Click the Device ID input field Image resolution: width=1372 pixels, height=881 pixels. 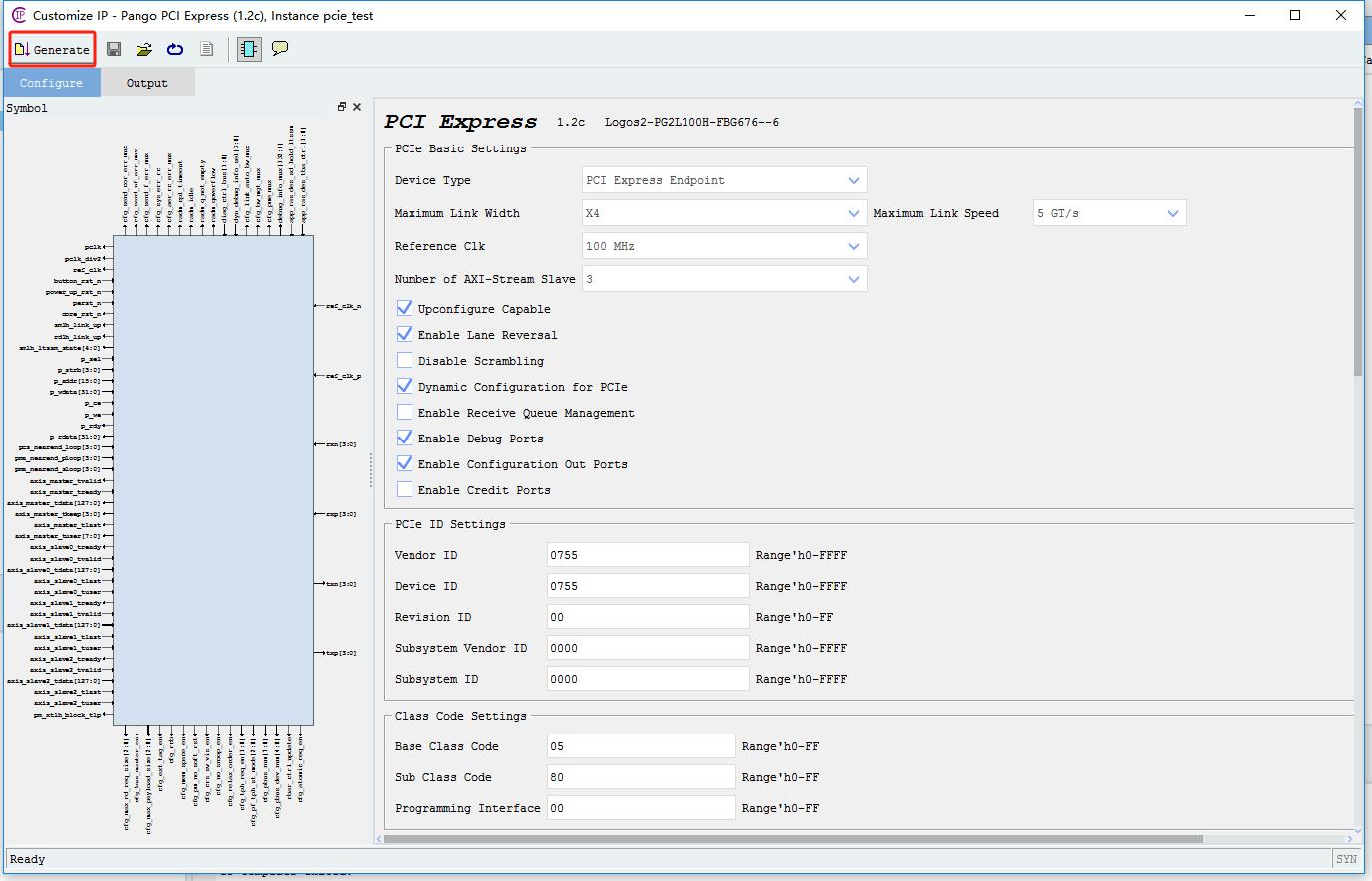648,586
